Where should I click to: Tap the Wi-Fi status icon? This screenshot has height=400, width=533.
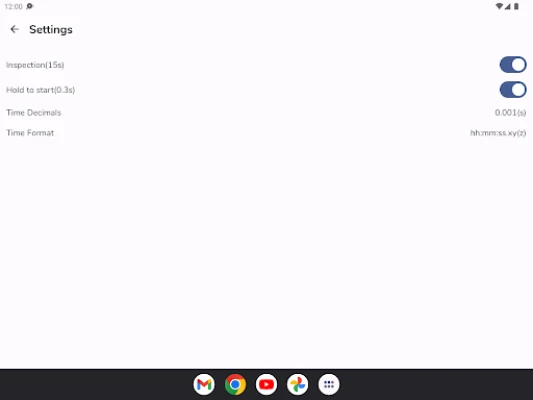(x=499, y=6)
